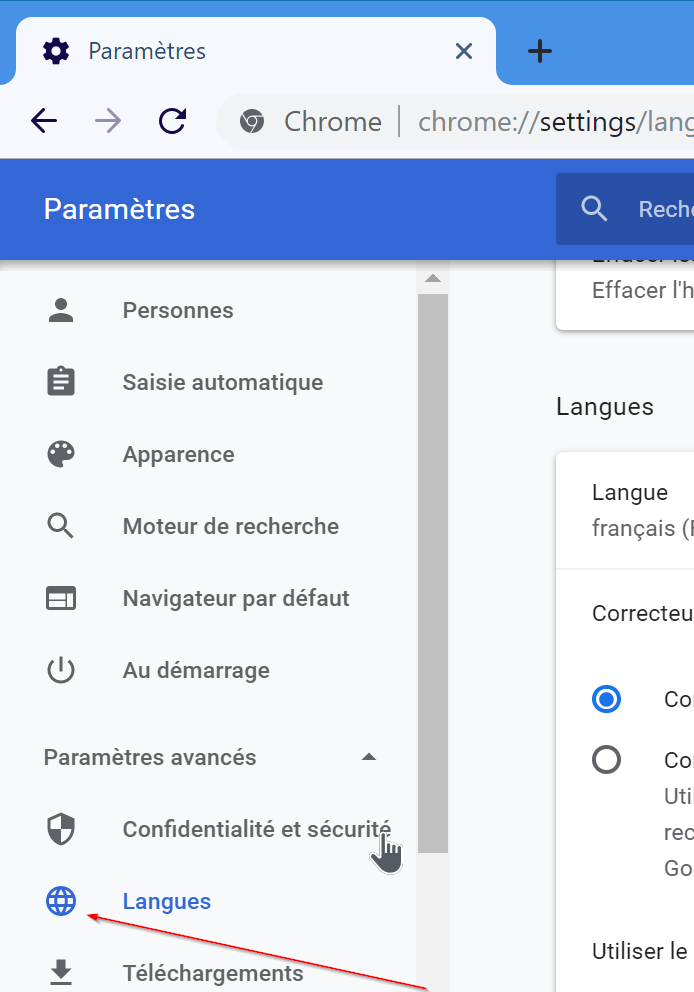Click the Apparence palette icon
This screenshot has height=992, width=694.
click(x=61, y=454)
